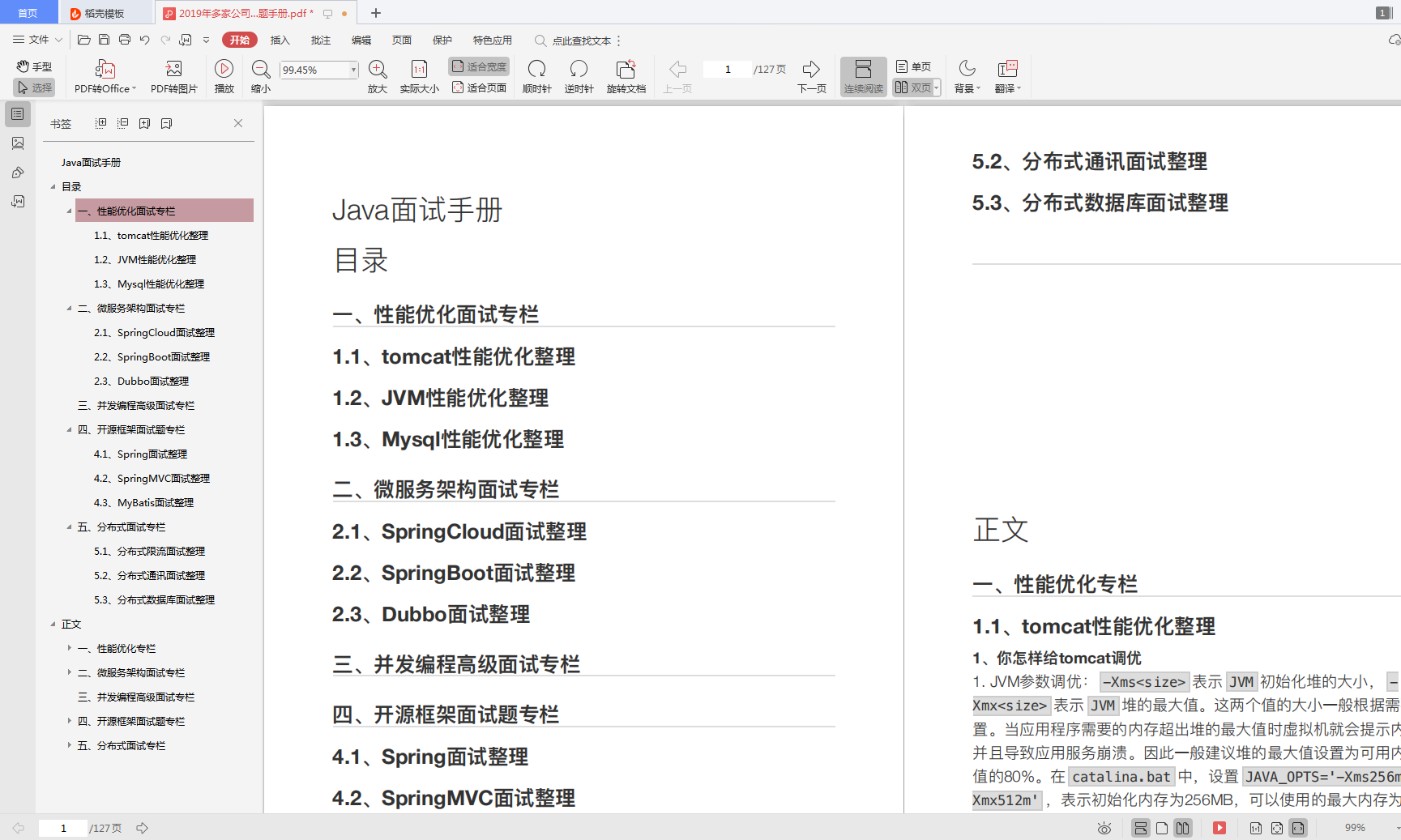Rotate page clockwise (顺时针)
The image size is (1401, 840).
536,77
